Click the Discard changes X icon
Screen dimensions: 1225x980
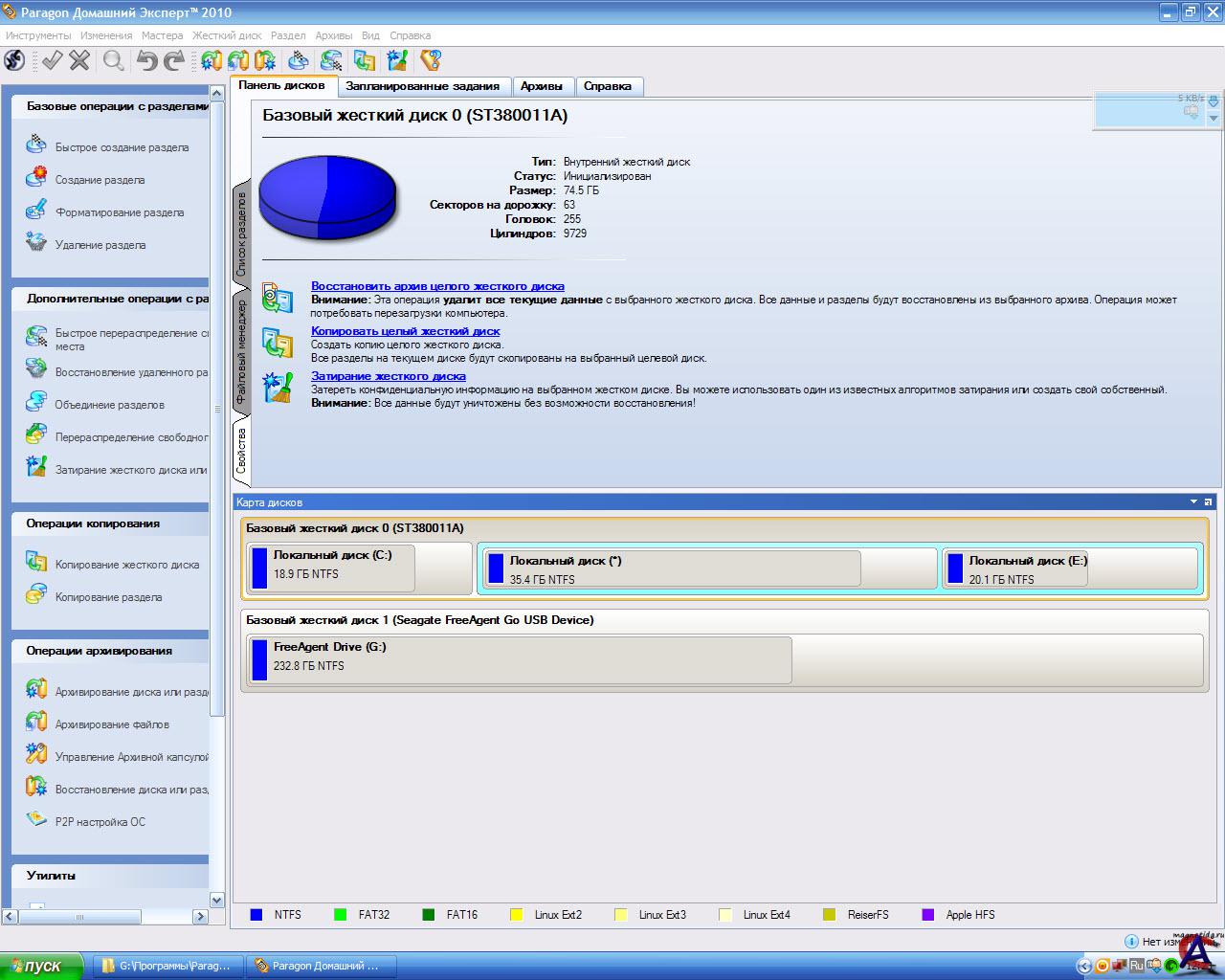click(79, 61)
